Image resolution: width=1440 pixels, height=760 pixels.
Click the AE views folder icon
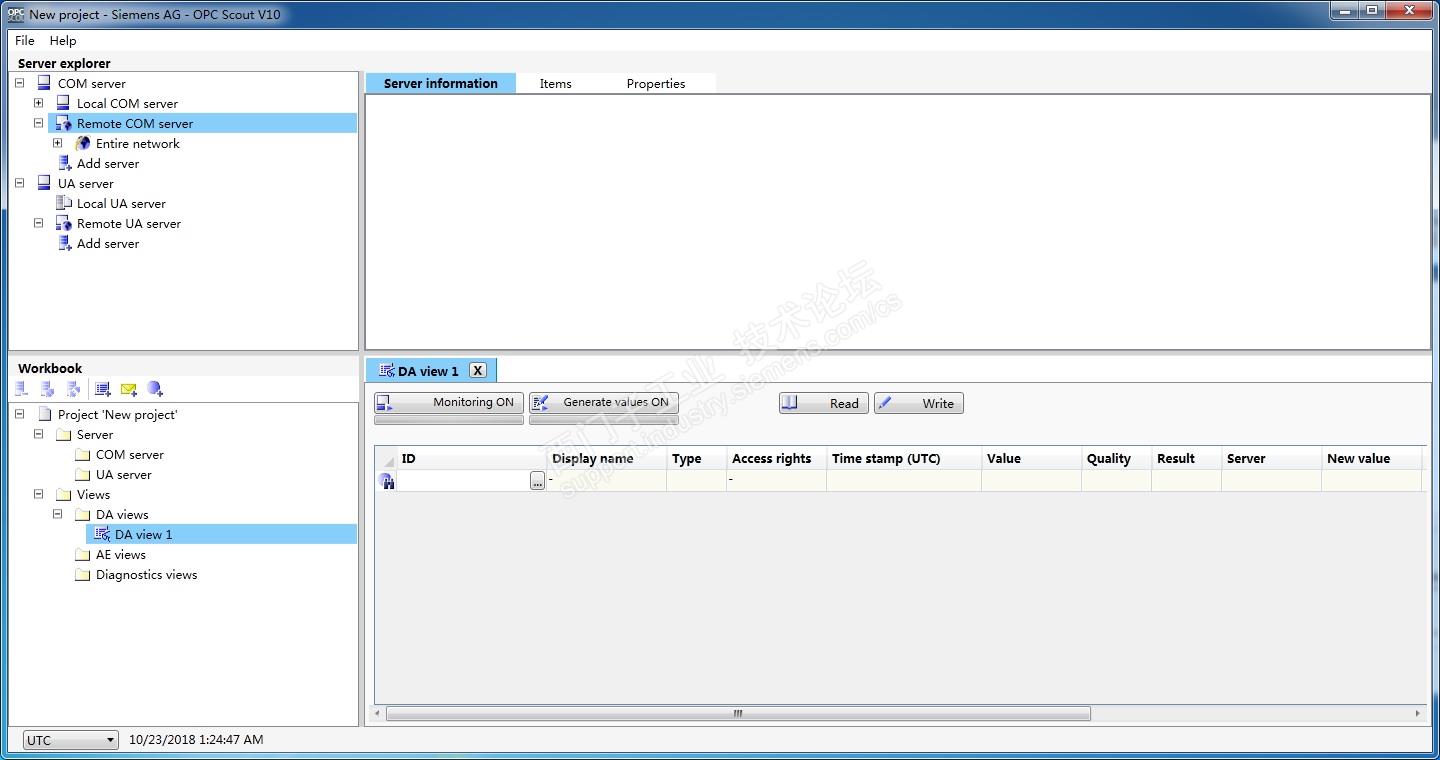click(82, 554)
